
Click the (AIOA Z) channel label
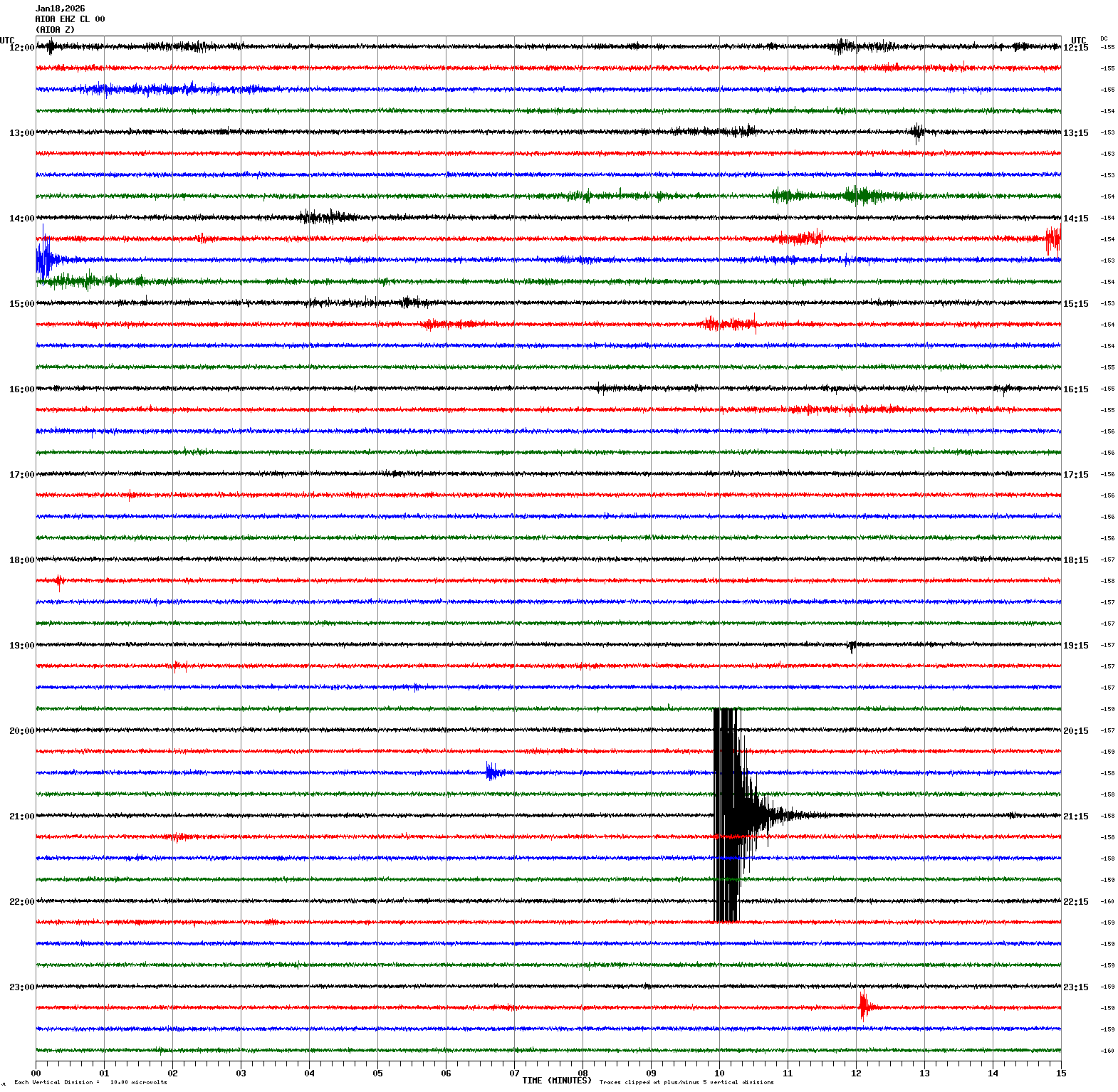[55, 30]
